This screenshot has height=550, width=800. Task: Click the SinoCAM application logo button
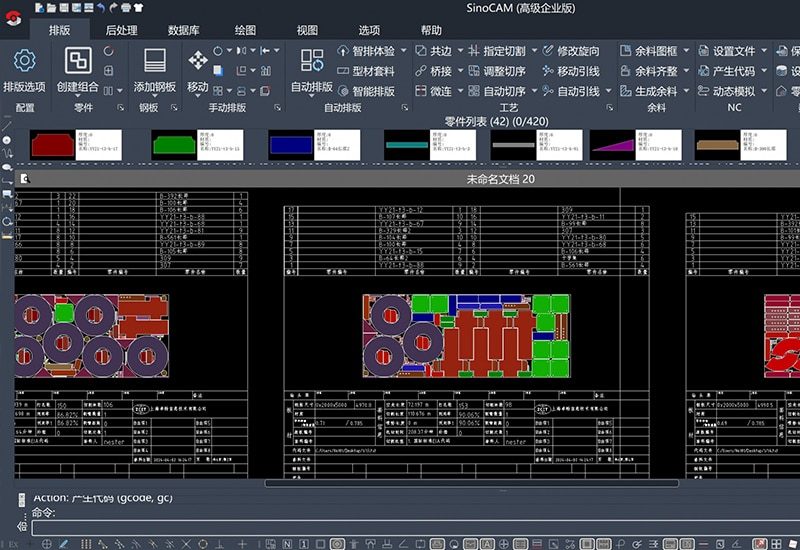click(x=13, y=18)
